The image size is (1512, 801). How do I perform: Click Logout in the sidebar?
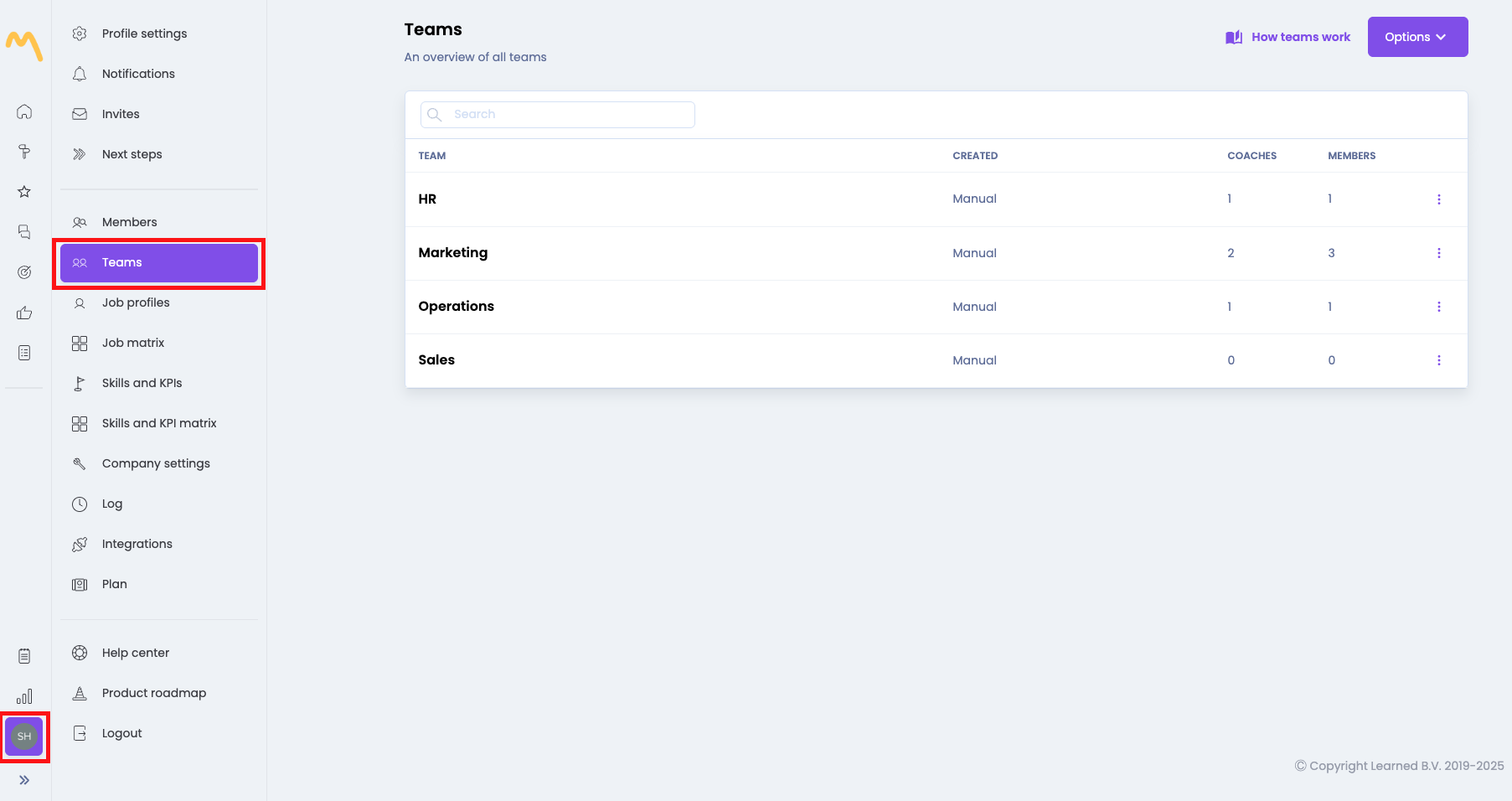pos(122,733)
